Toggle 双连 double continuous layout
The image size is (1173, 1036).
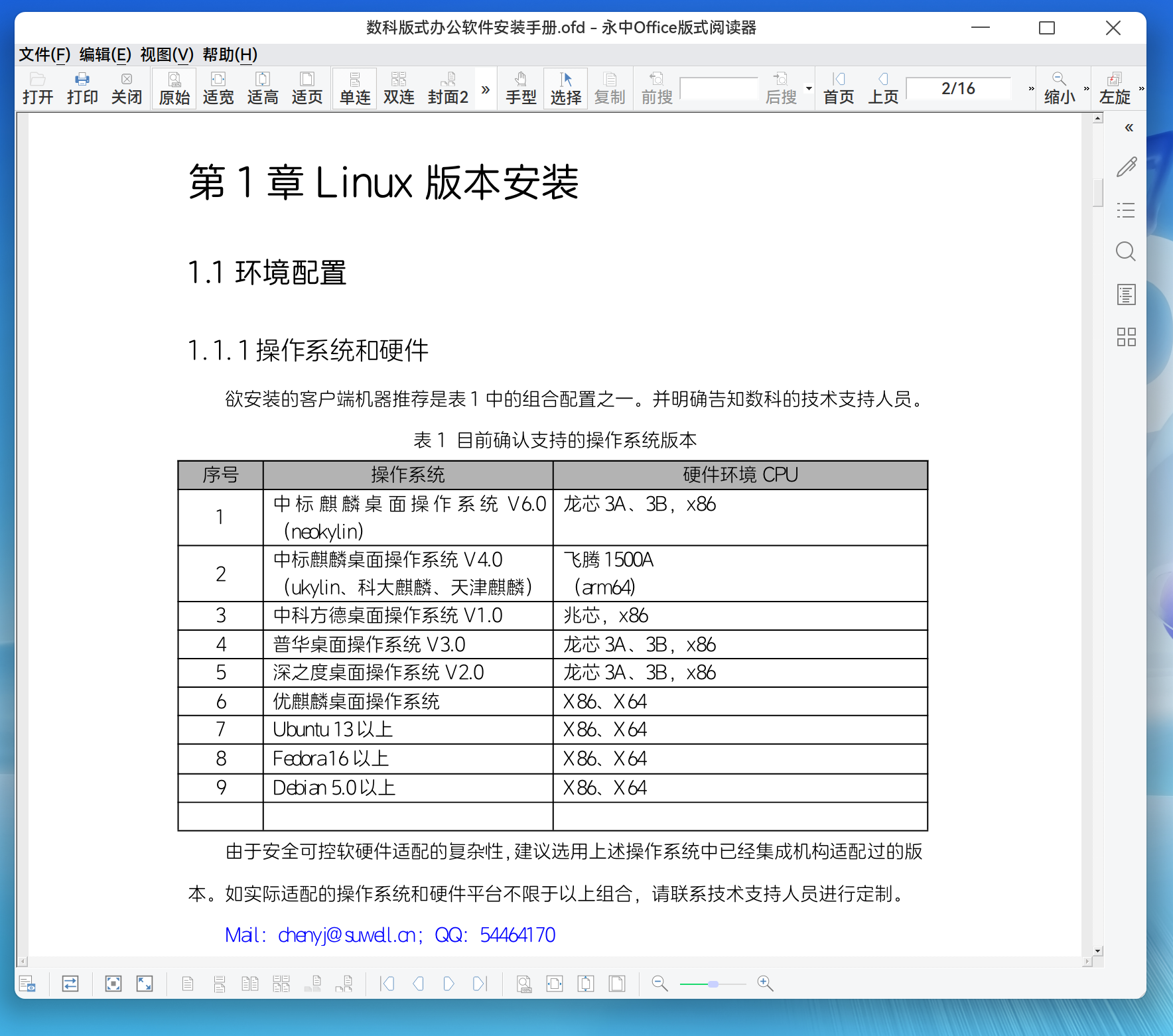399,88
